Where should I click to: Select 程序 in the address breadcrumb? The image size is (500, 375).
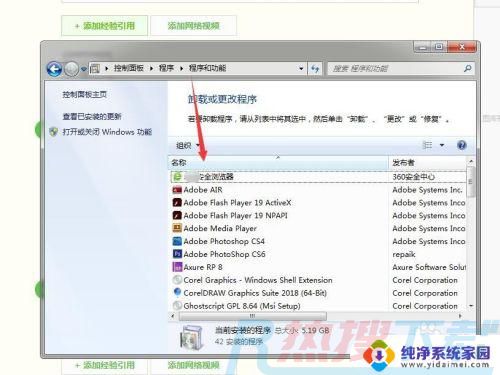[166, 68]
